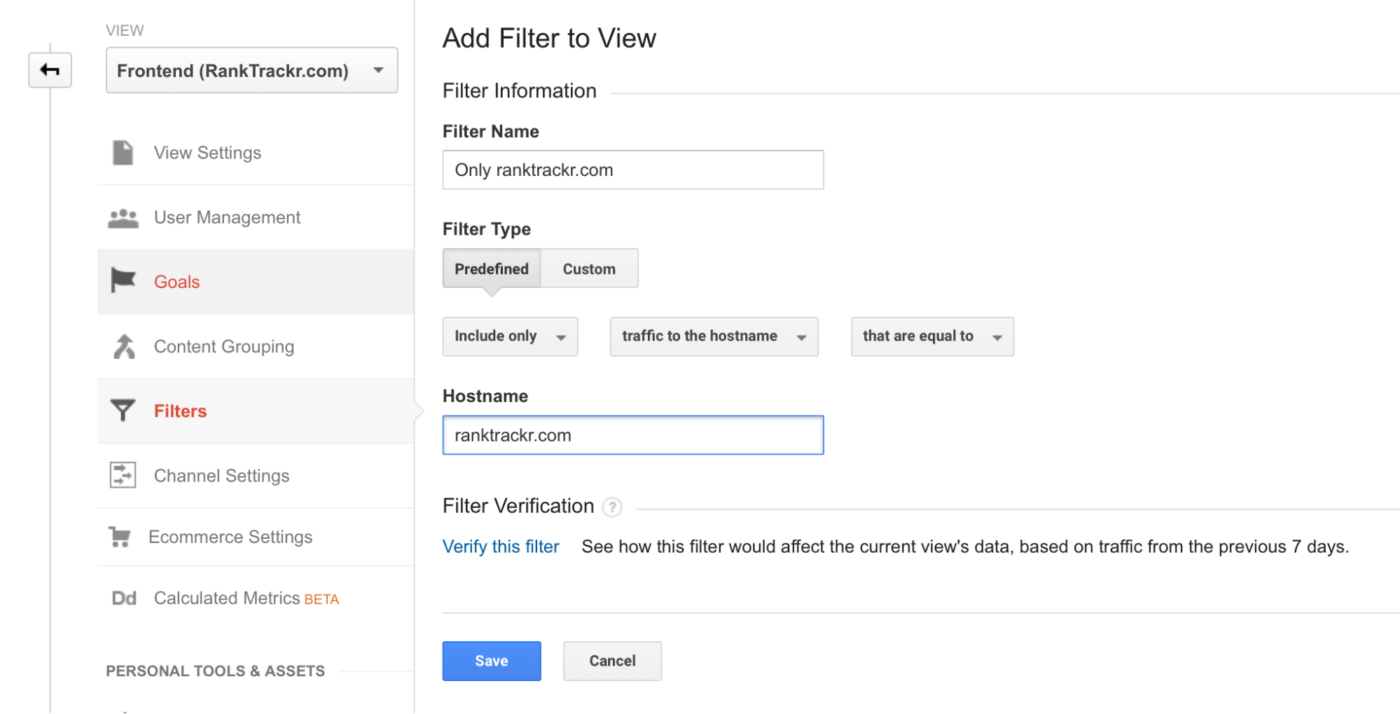Click the Filter Name input field

pos(633,170)
